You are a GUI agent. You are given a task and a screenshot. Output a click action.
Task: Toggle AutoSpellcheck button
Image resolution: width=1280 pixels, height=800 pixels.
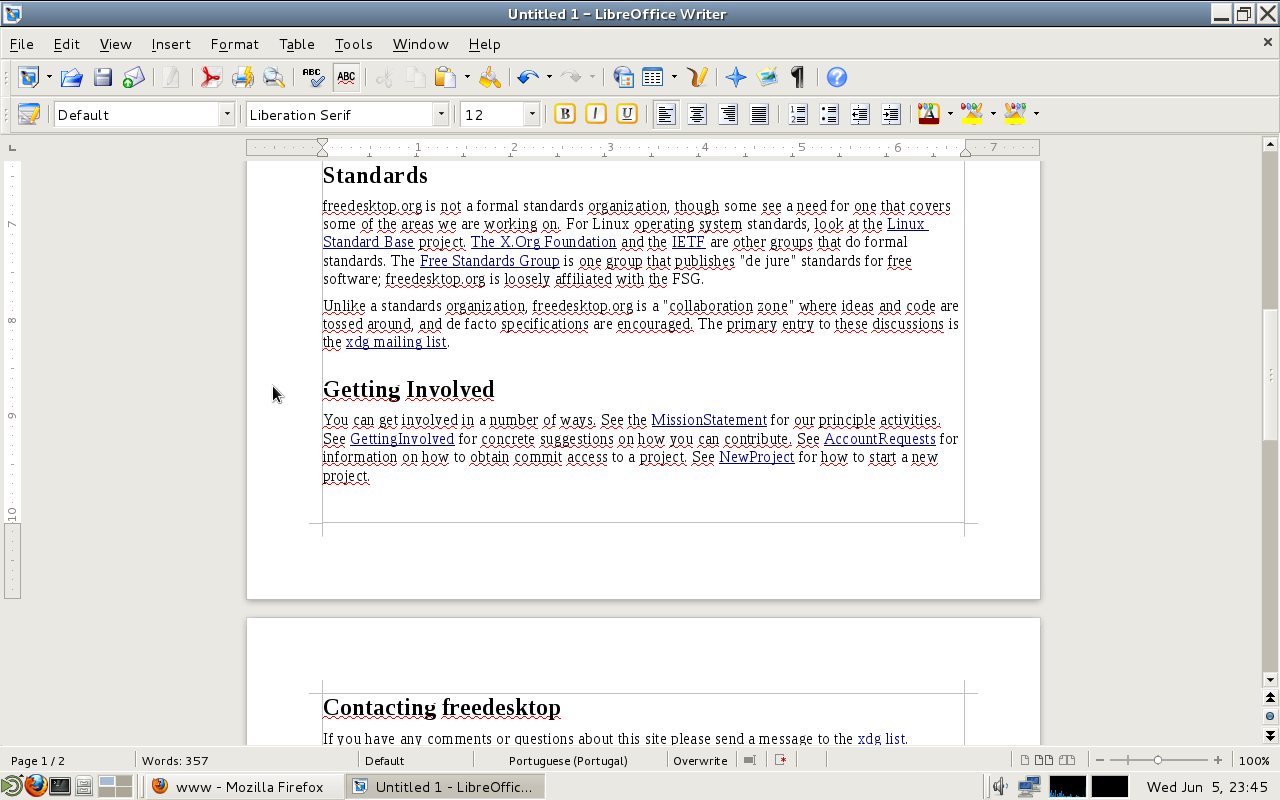346,77
